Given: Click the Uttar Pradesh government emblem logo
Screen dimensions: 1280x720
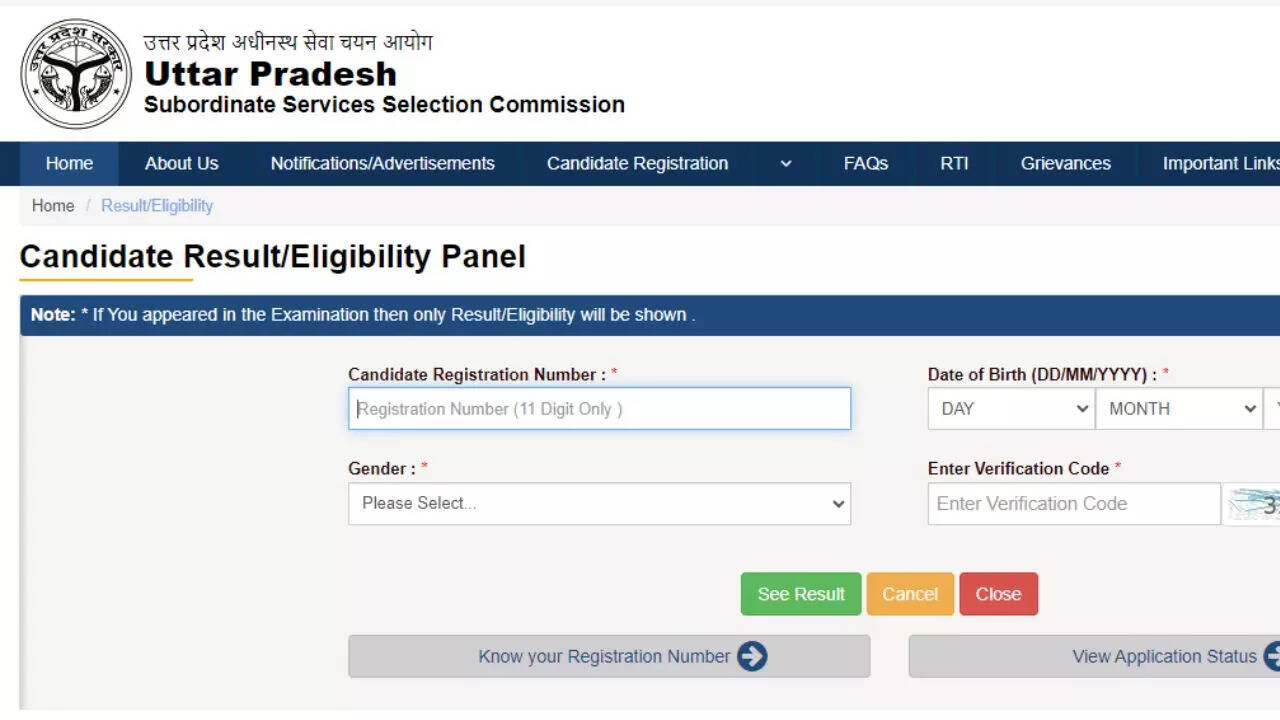Looking at the screenshot, I should click(76, 73).
